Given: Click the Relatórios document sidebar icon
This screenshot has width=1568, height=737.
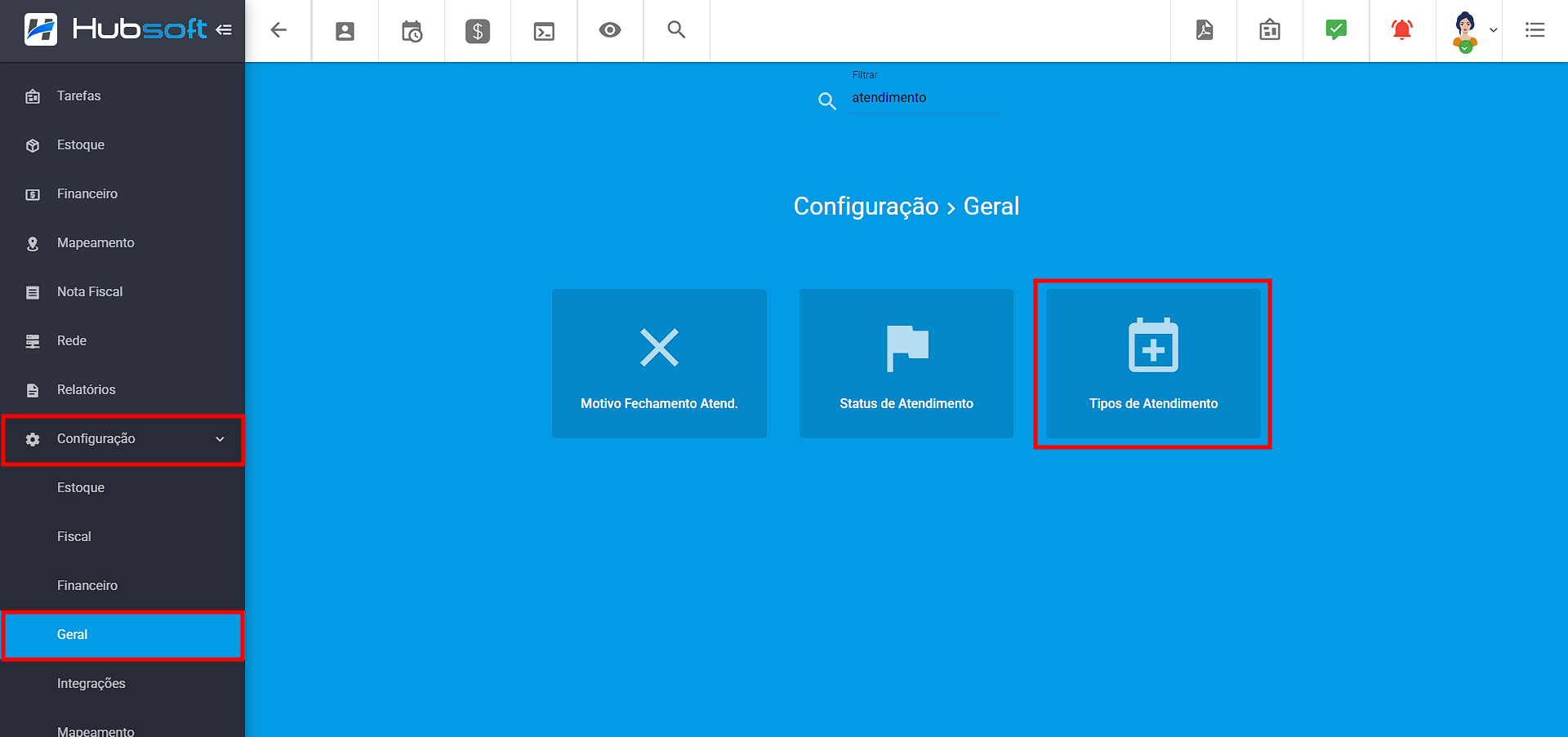Looking at the screenshot, I should click(33, 390).
